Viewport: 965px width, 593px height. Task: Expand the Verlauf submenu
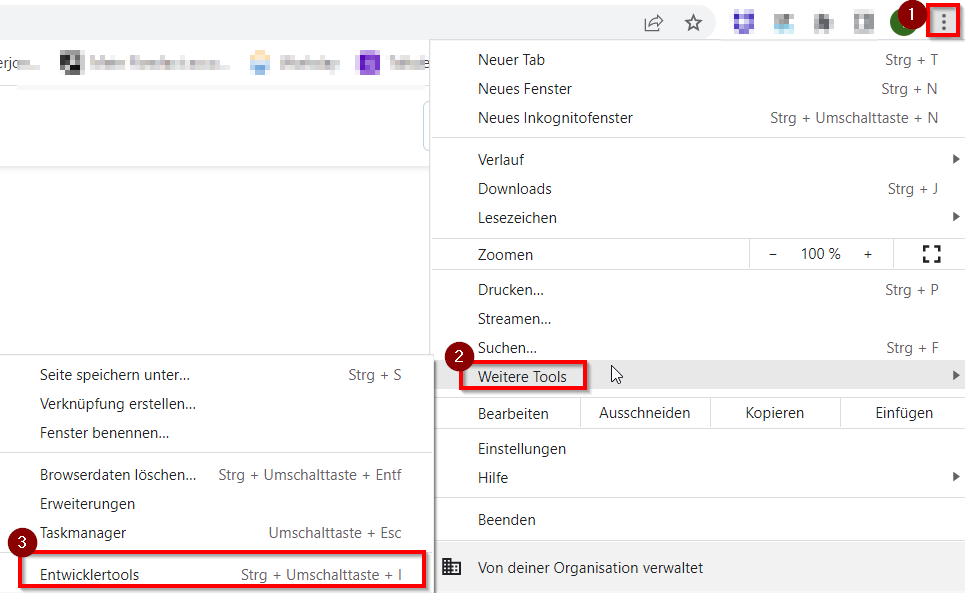point(698,160)
